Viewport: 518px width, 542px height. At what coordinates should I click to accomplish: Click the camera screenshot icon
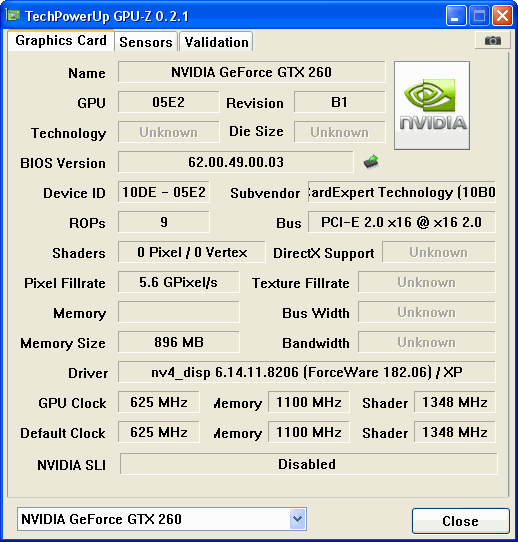click(493, 40)
